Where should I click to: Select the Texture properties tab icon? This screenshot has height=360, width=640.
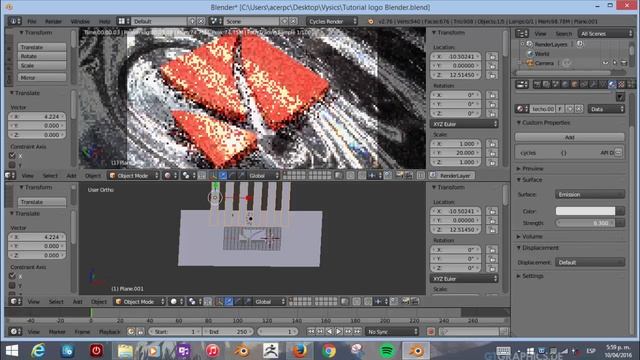621,84
